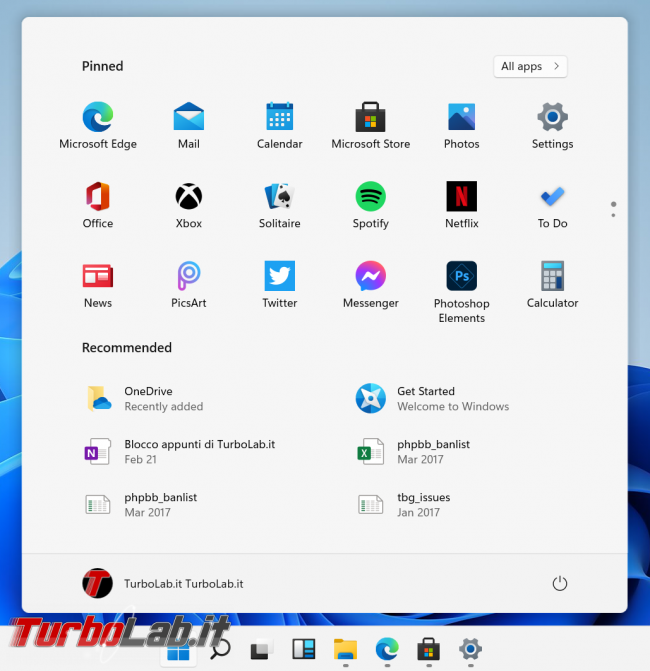Open Blocco appunti di TurboLab.it notebook
The width and height of the screenshot is (650, 671).
(180, 451)
